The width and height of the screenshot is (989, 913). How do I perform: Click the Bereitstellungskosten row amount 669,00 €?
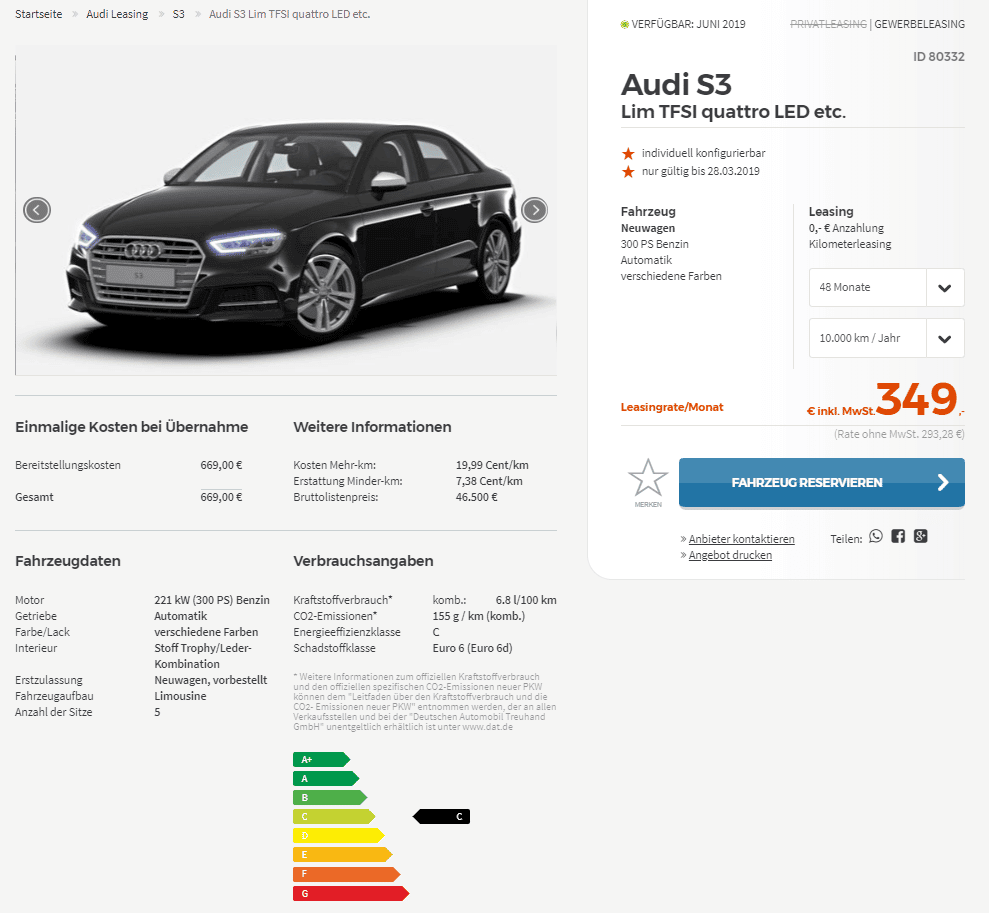[221, 465]
